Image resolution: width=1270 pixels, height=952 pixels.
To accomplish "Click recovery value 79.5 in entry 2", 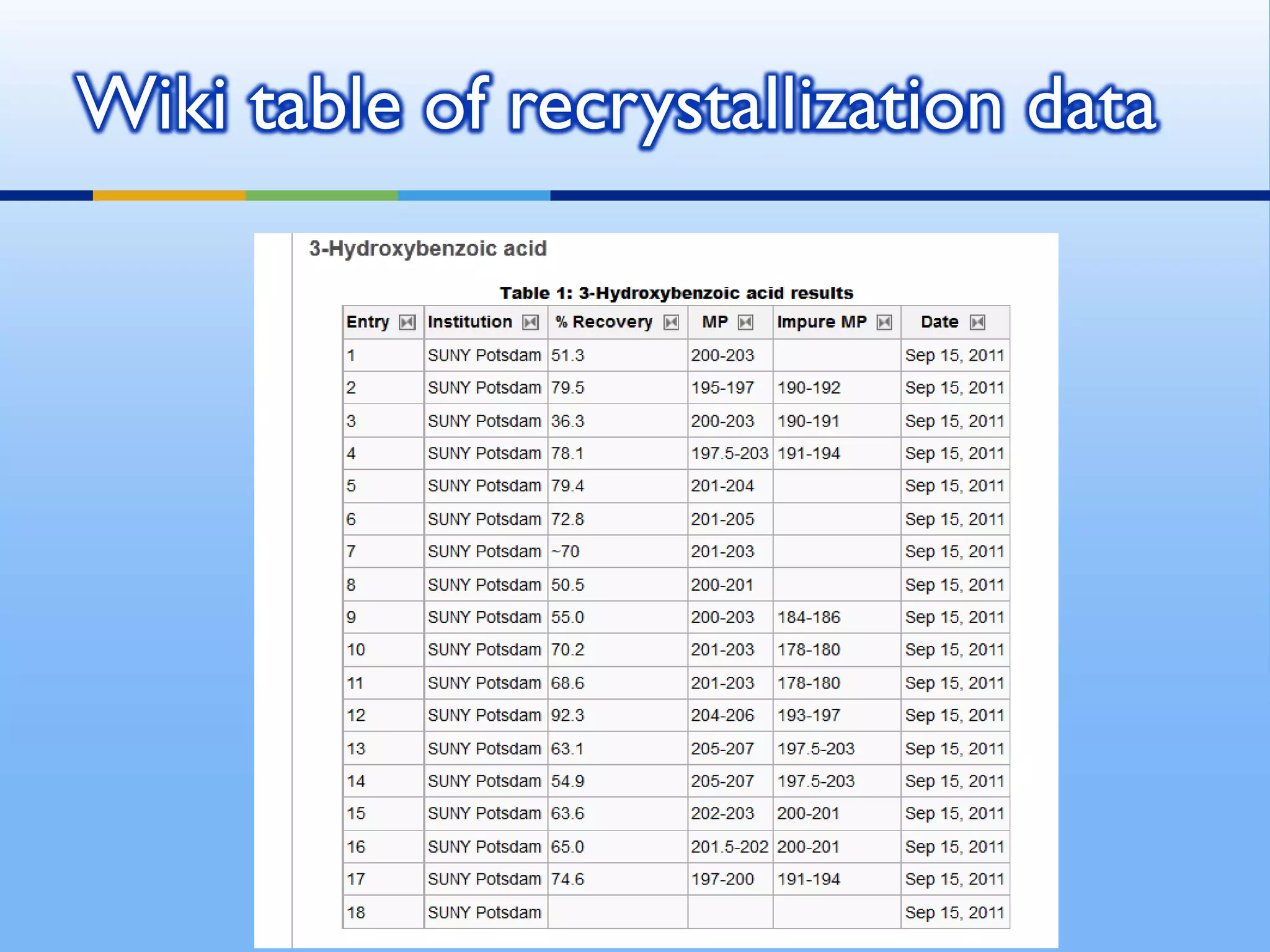I will click(x=567, y=388).
